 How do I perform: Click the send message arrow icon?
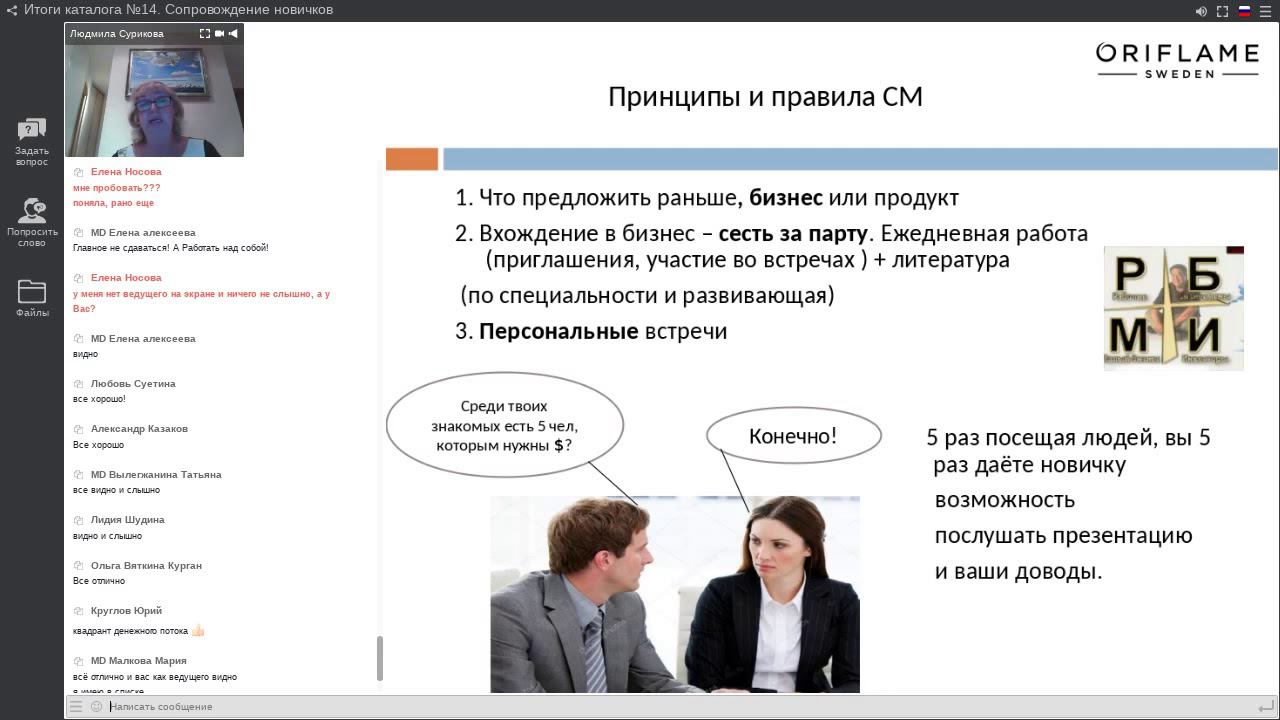coord(1266,706)
